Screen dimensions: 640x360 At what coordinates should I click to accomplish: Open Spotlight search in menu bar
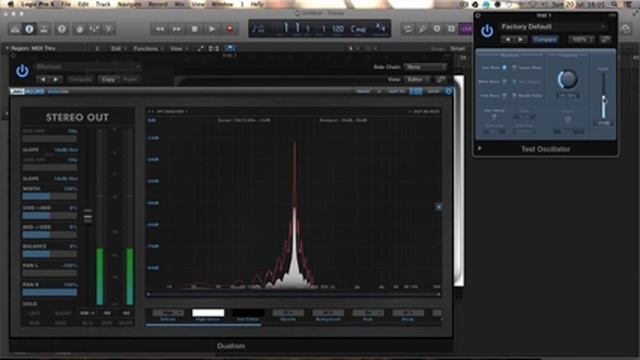tap(614, 4)
